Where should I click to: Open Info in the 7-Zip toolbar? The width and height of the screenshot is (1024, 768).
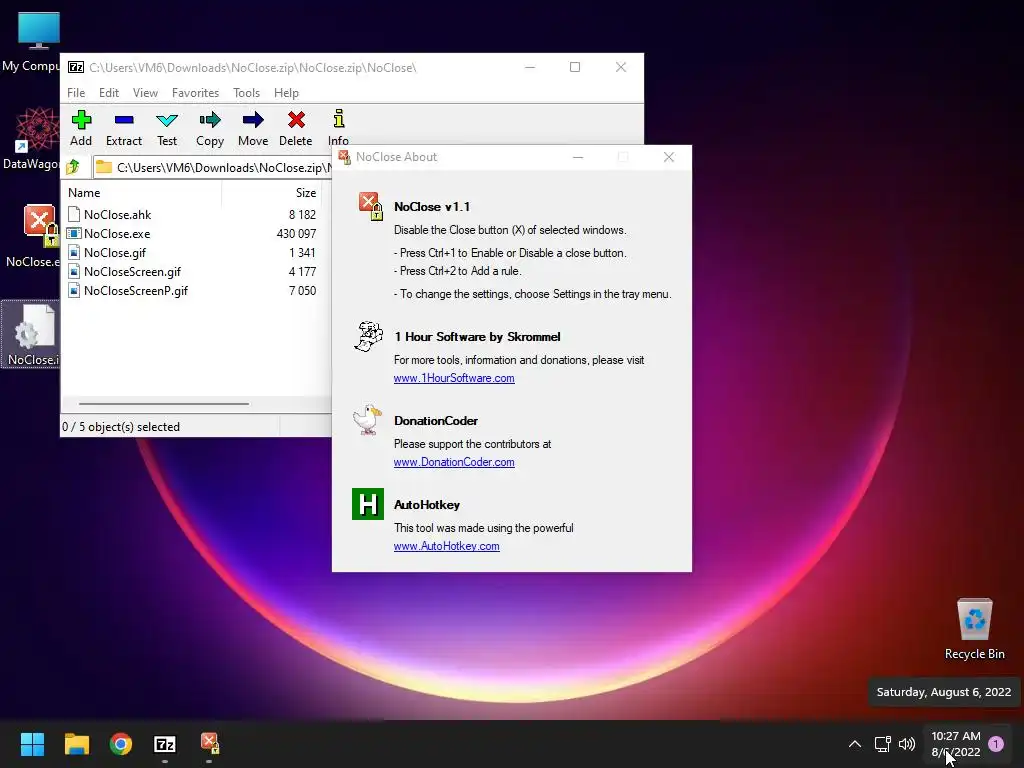[x=338, y=128]
